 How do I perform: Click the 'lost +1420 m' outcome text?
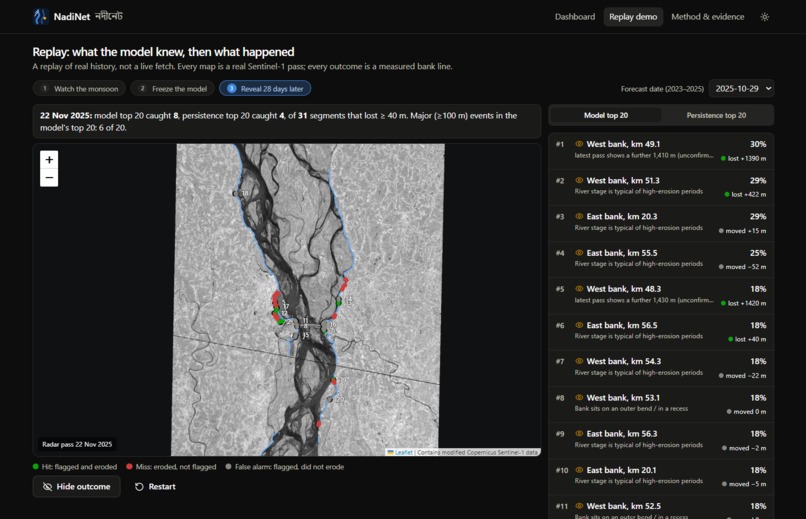coord(746,303)
